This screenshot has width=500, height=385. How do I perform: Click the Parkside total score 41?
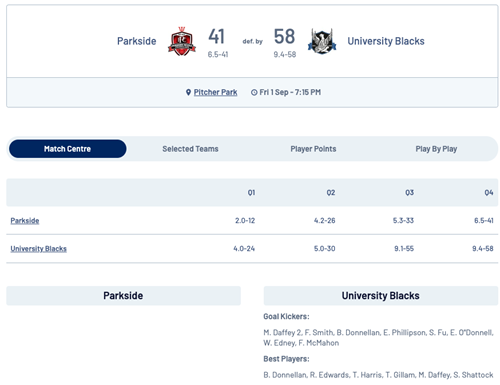tap(217, 36)
